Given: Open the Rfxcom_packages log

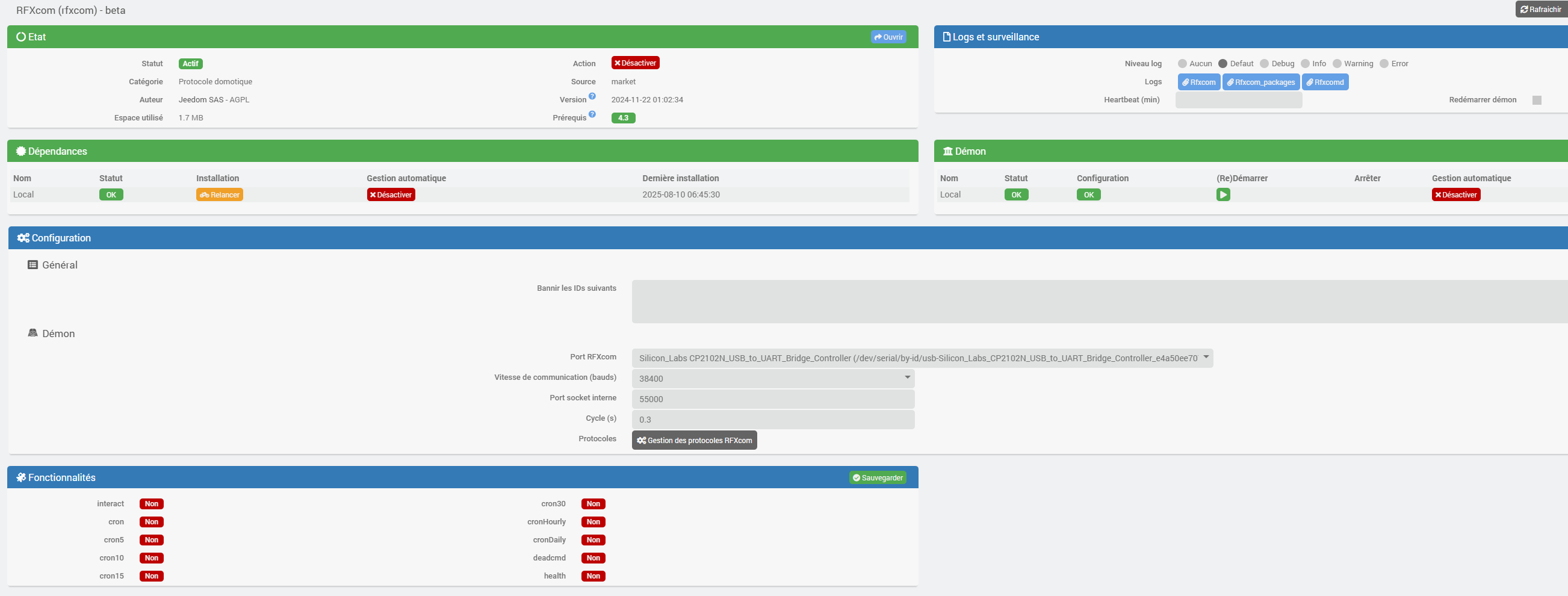Looking at the screenshot, I should click(x=1261, y=82).
